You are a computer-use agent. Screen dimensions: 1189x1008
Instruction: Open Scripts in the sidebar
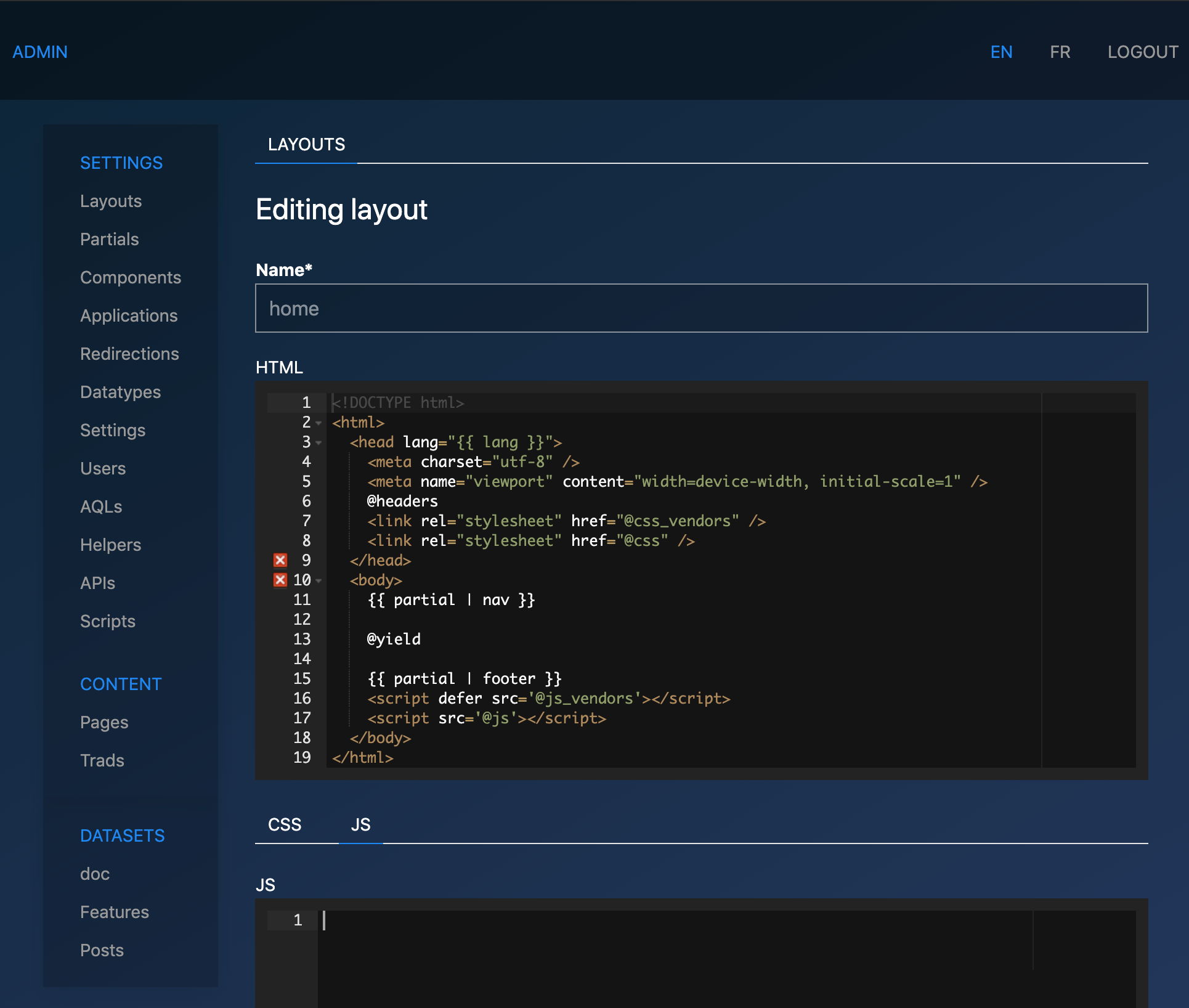click(x=108, y=621)
